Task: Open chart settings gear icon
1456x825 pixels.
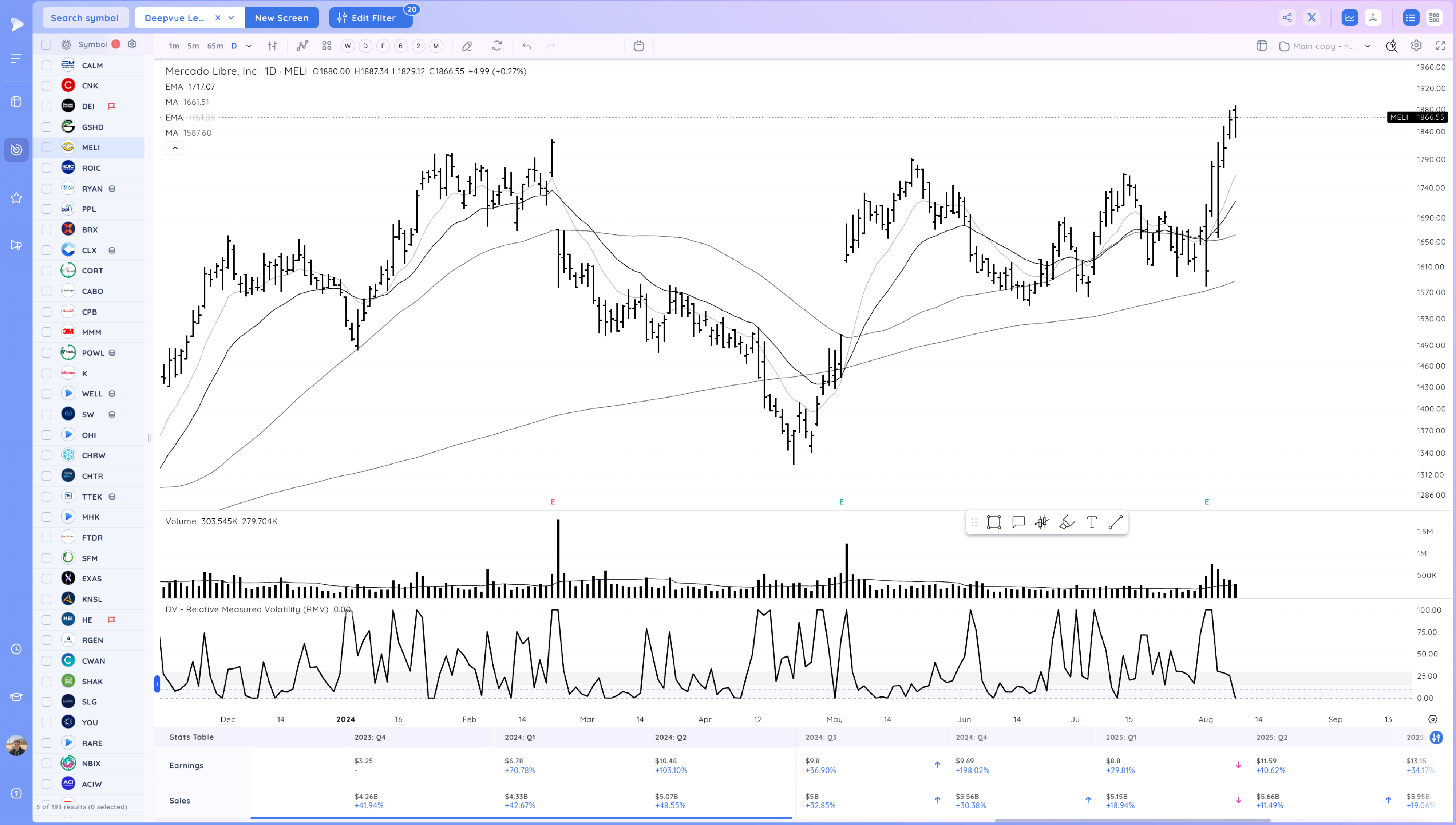Action: tap(1416, 46)
